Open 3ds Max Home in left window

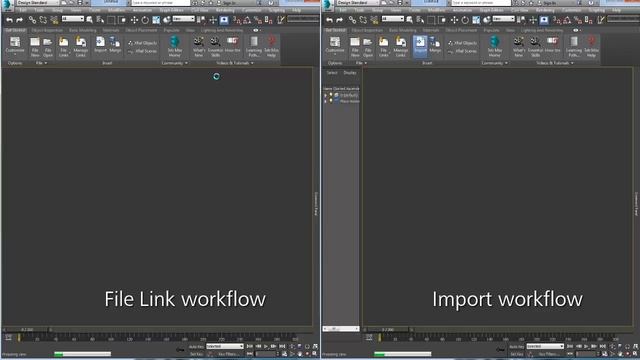pyautogui.click(x=174, y=46)
